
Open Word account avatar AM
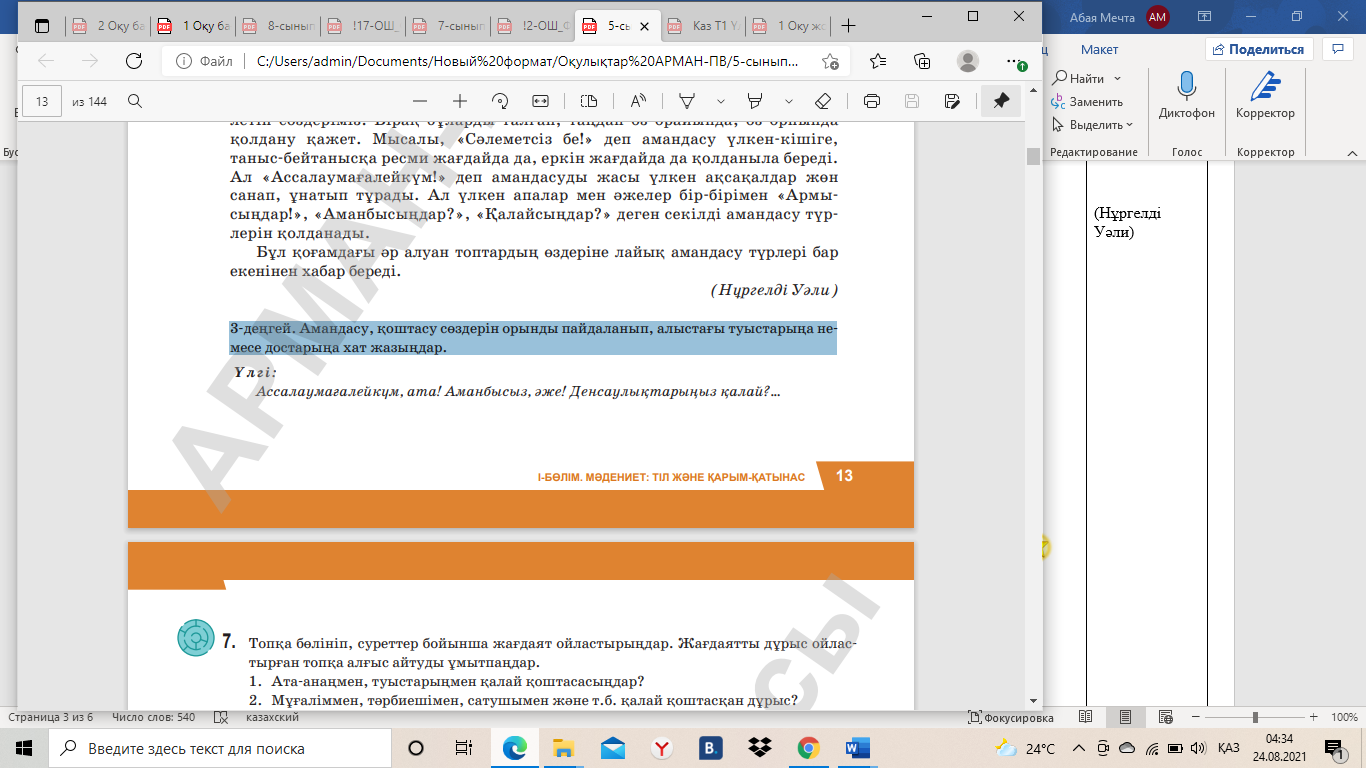(1158, 17)
